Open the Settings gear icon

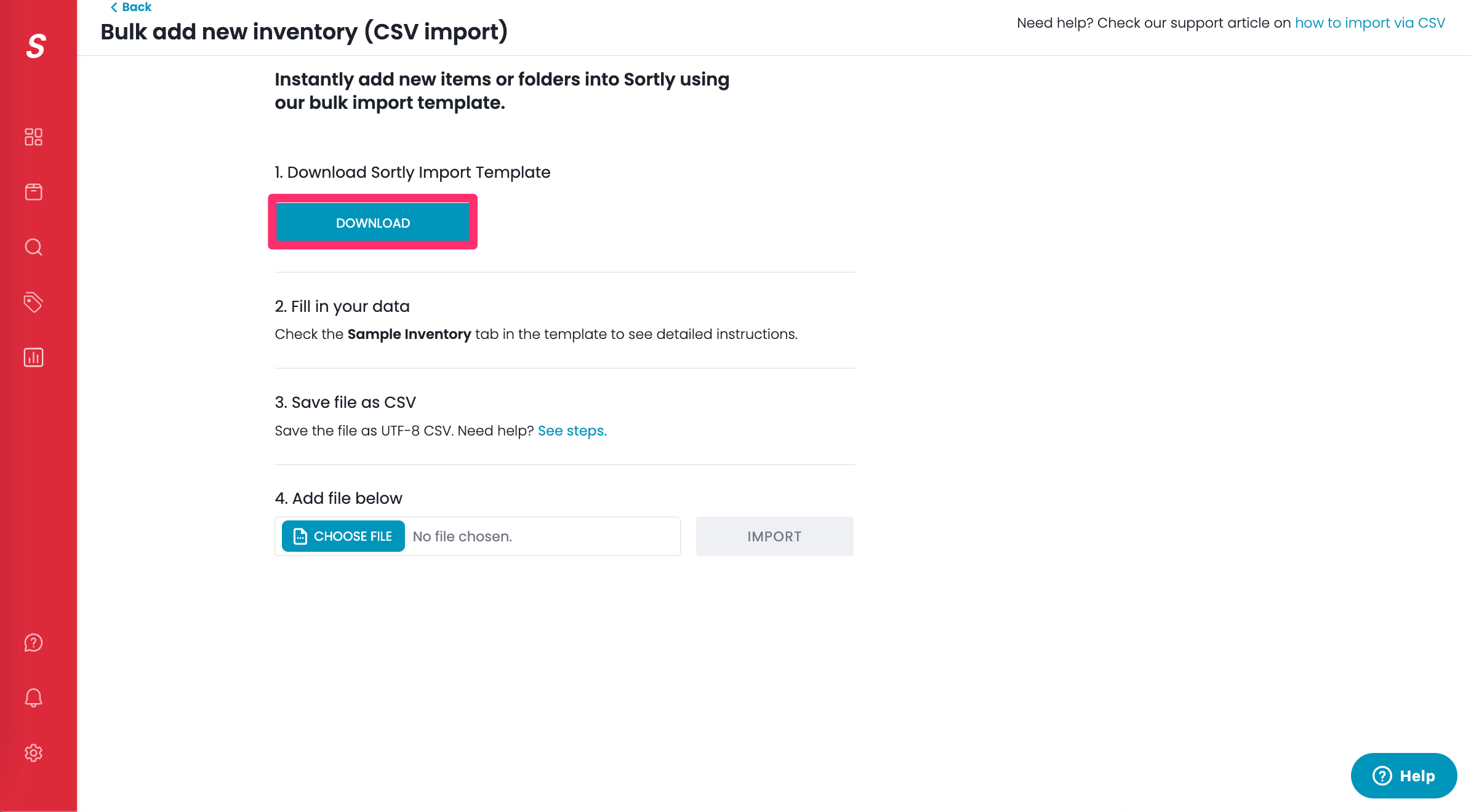point(33,753)
